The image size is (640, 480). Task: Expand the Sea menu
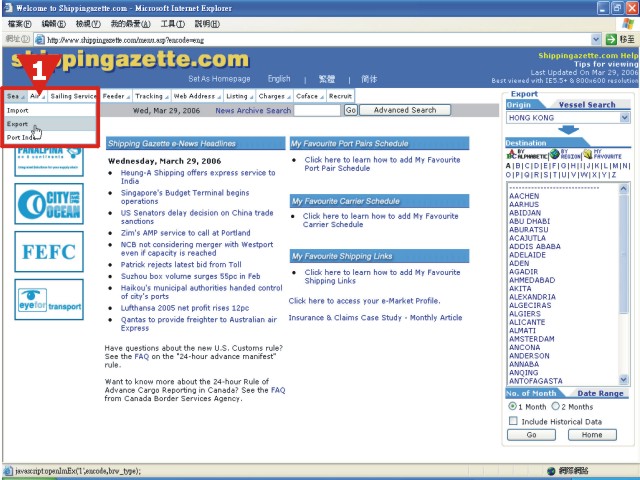(x=16, y=96)
